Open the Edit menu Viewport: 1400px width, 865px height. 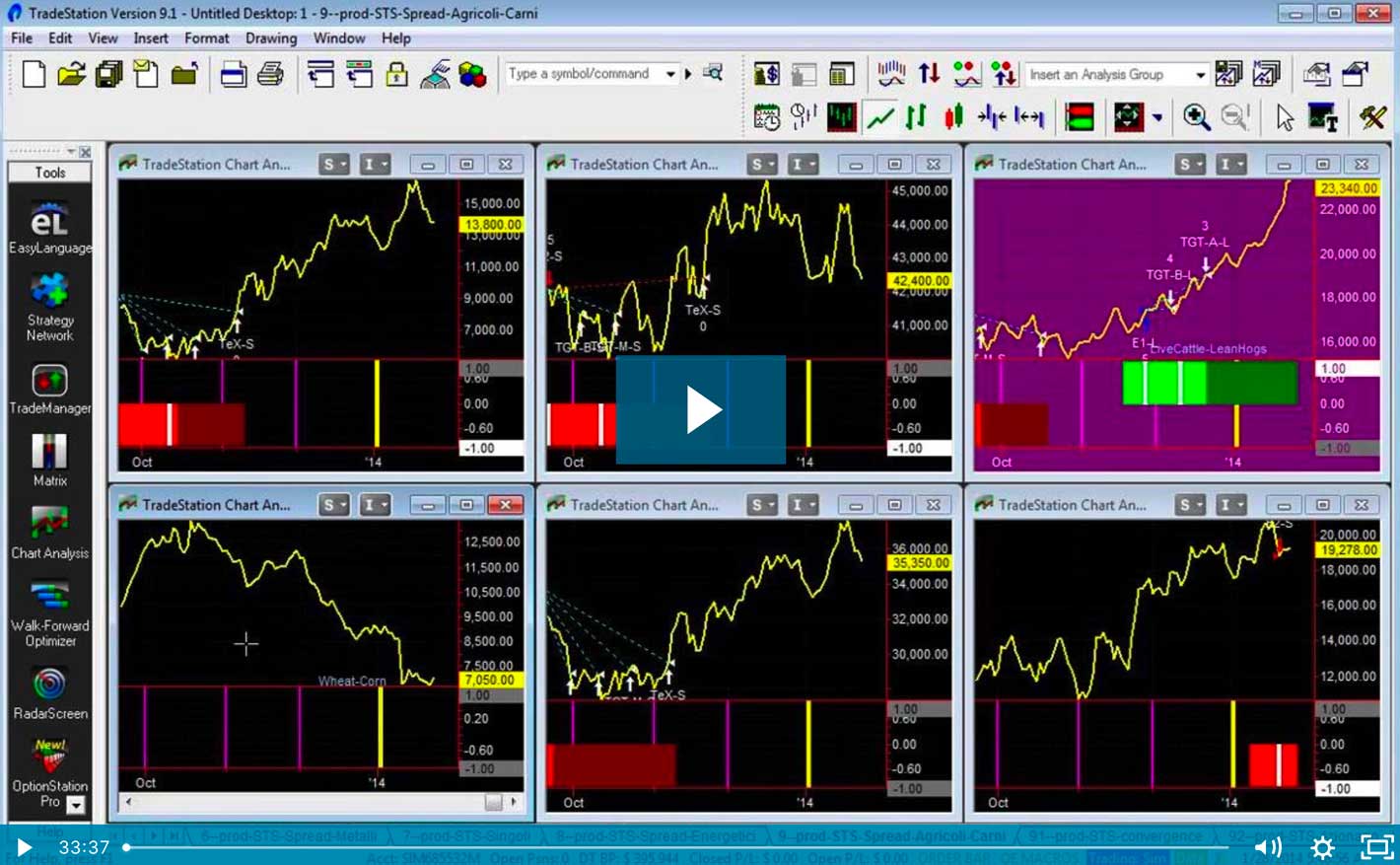[x=60, y=38]
